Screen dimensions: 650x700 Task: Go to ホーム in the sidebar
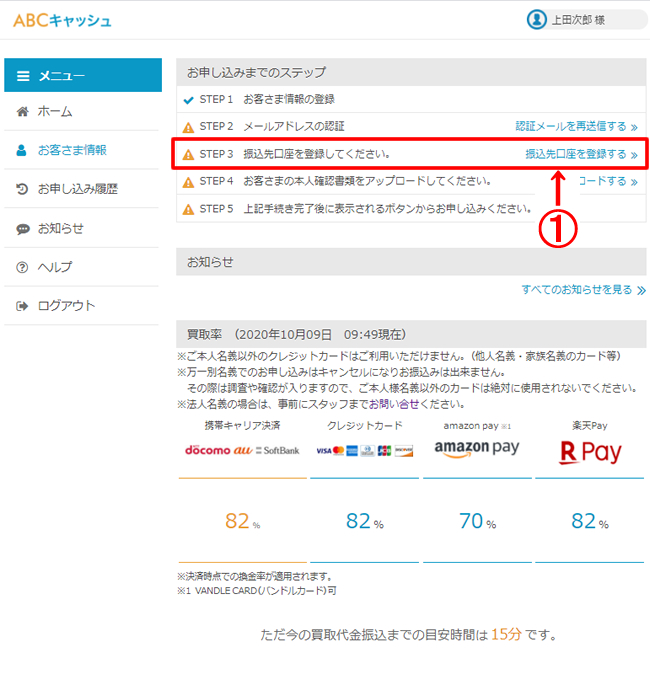(55, 111)
